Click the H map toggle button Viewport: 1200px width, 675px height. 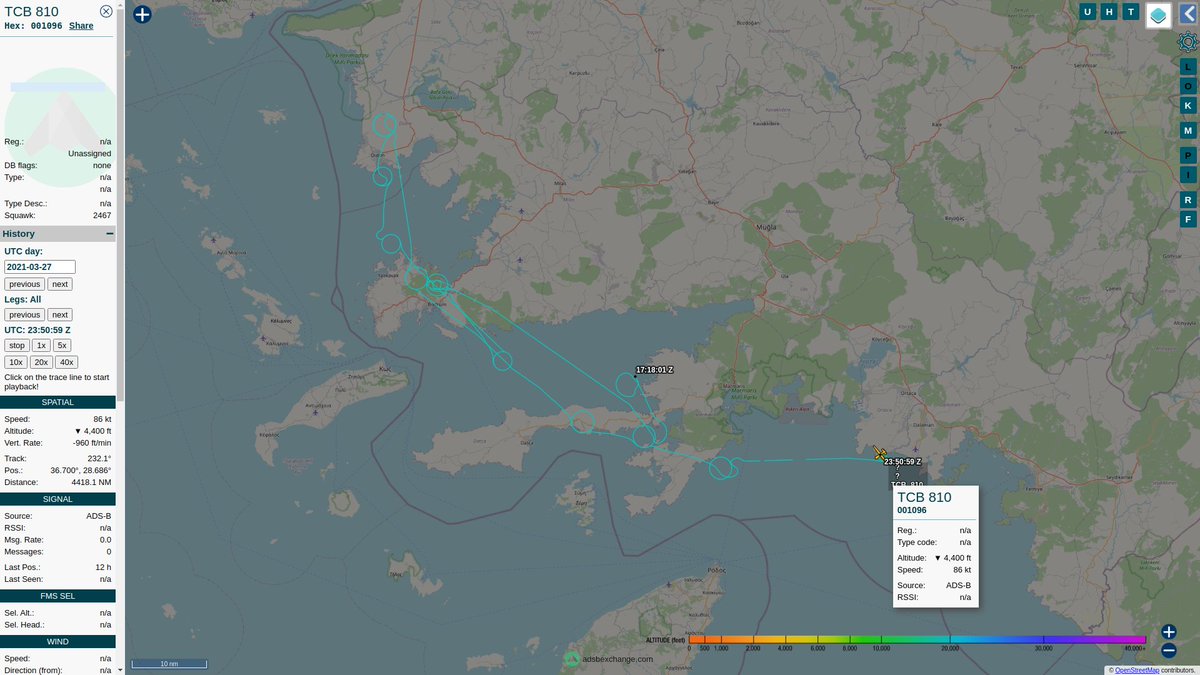pyautogui.click(x=1109, y=12)
